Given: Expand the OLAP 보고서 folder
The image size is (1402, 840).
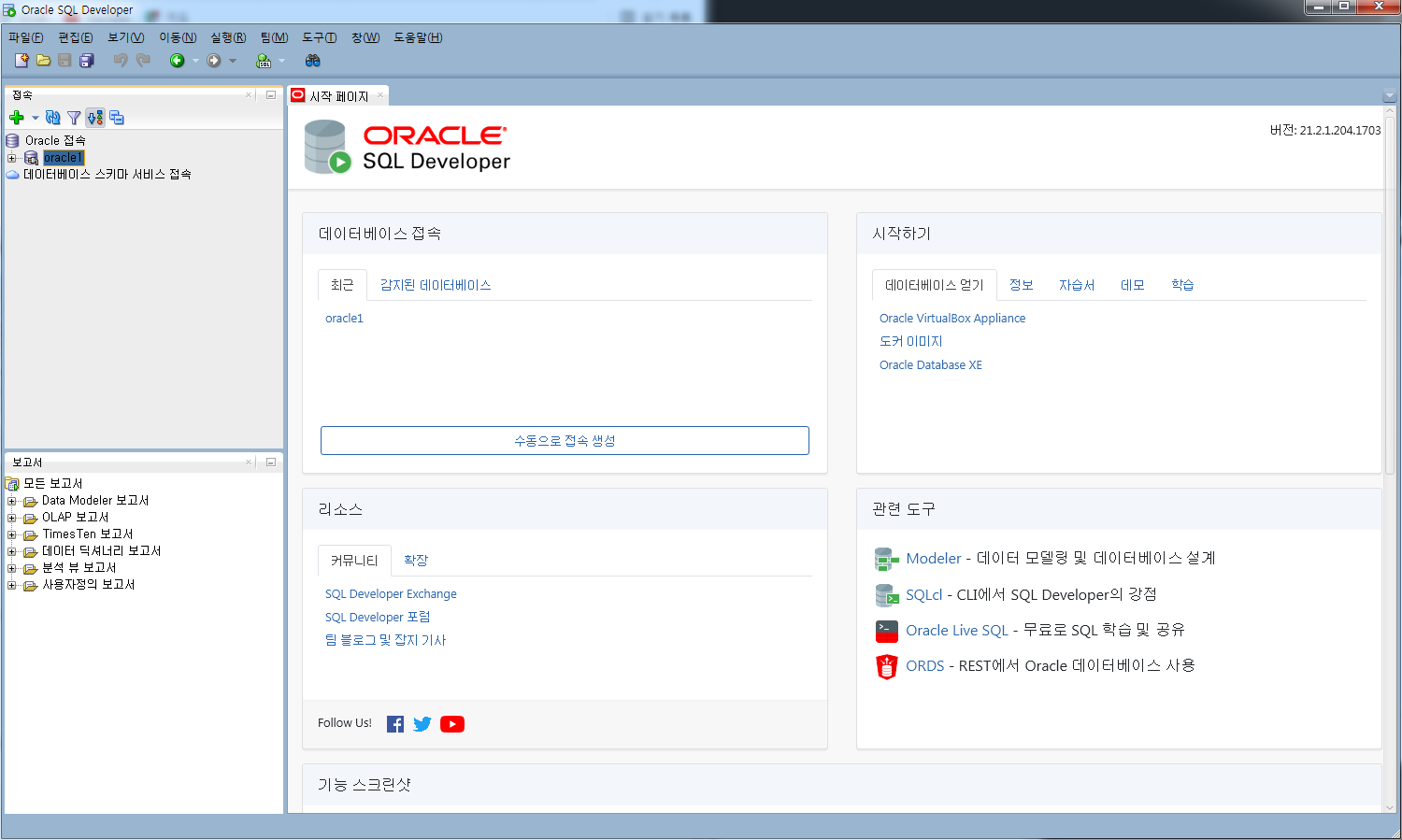Looking at the screenshot, I should [x=11, y=518].
